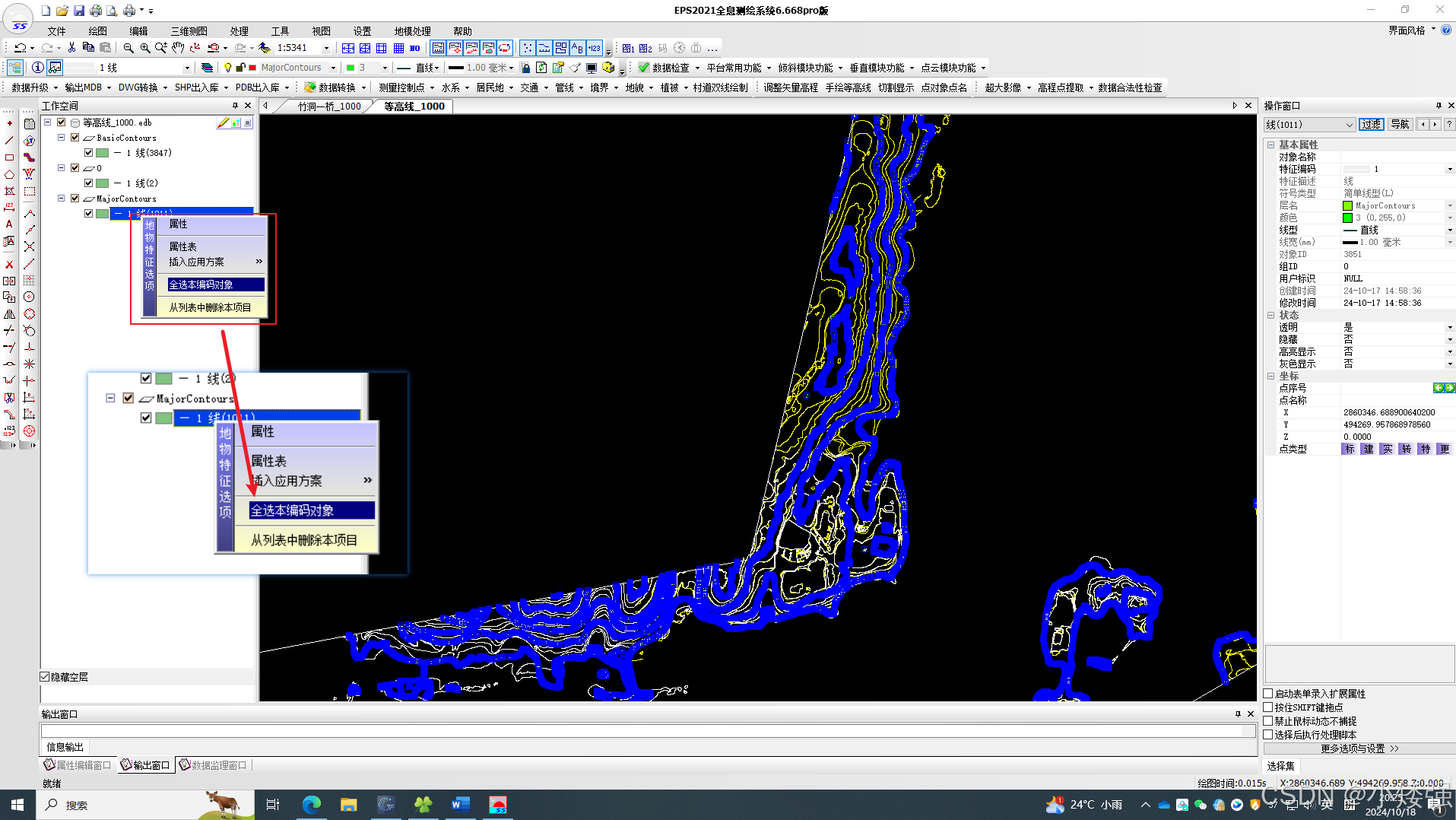Select the draw rectangle tool
Screen dimensions: 1456x820
[x=9, y=157]
